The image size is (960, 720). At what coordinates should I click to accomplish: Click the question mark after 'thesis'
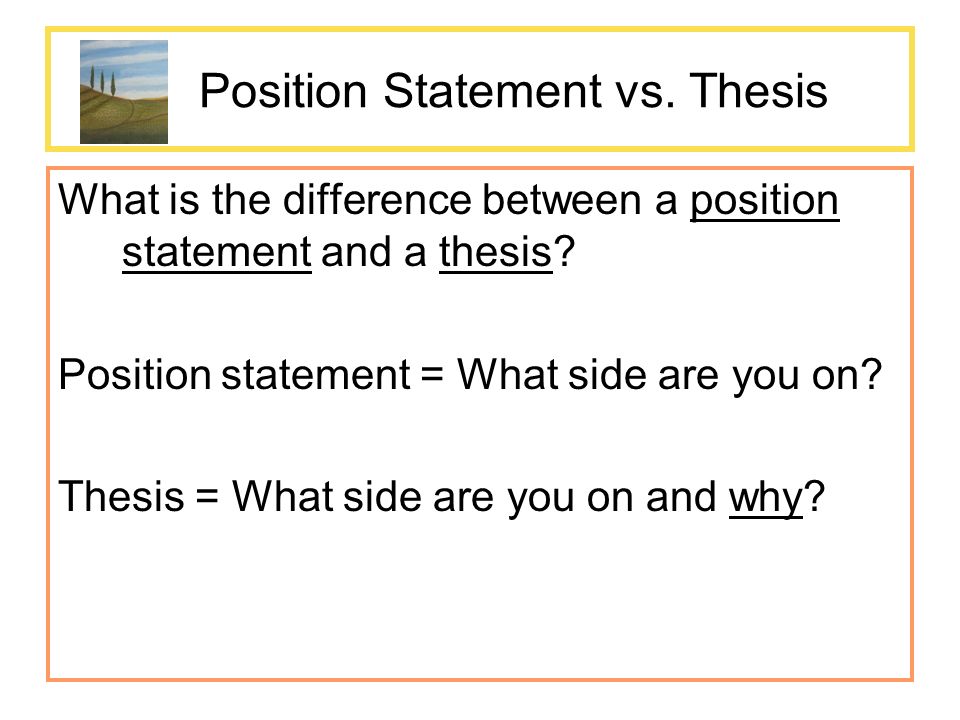564,250
